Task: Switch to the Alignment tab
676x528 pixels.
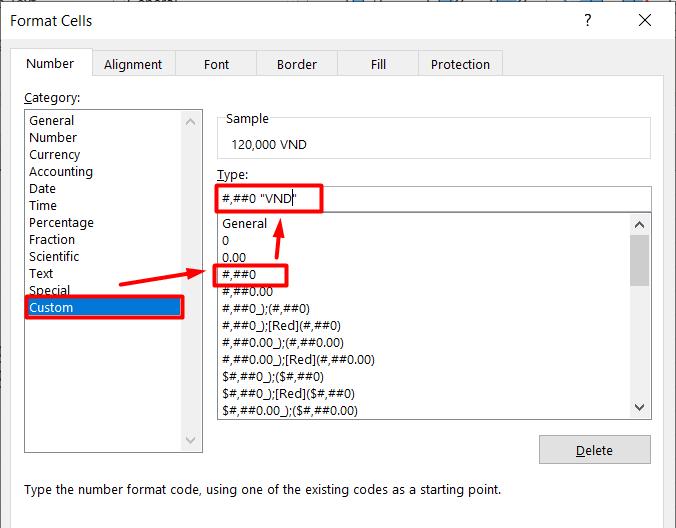Action: point(133,64)
